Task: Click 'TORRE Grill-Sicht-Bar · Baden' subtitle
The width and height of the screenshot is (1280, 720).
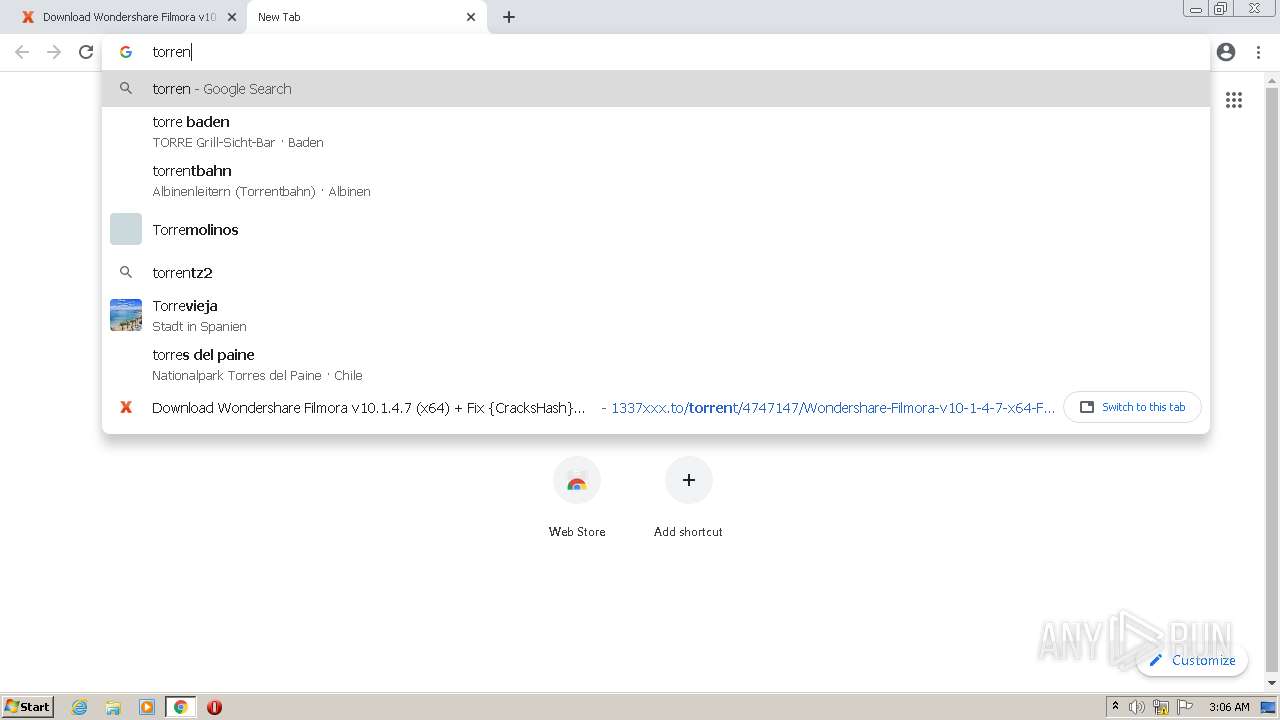Action: click(238, 142)
